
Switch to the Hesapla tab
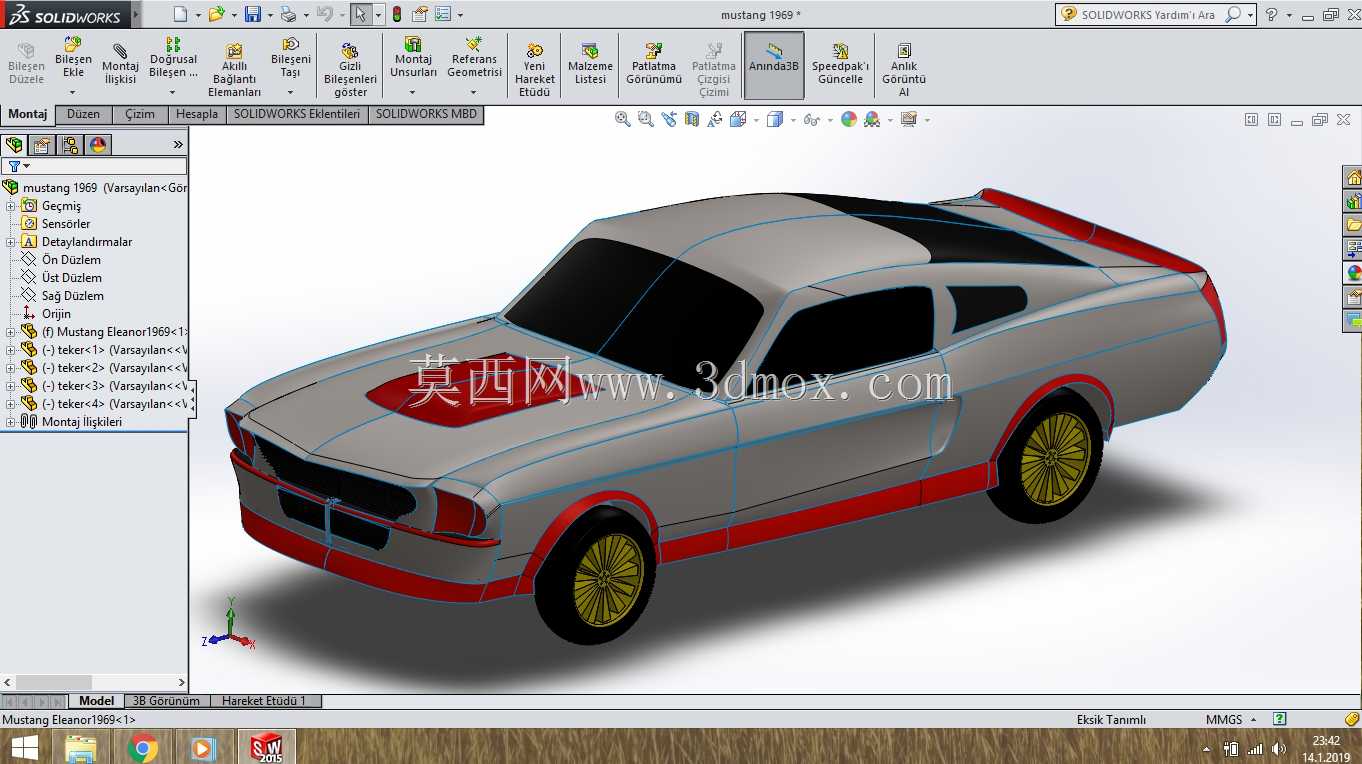197,114
